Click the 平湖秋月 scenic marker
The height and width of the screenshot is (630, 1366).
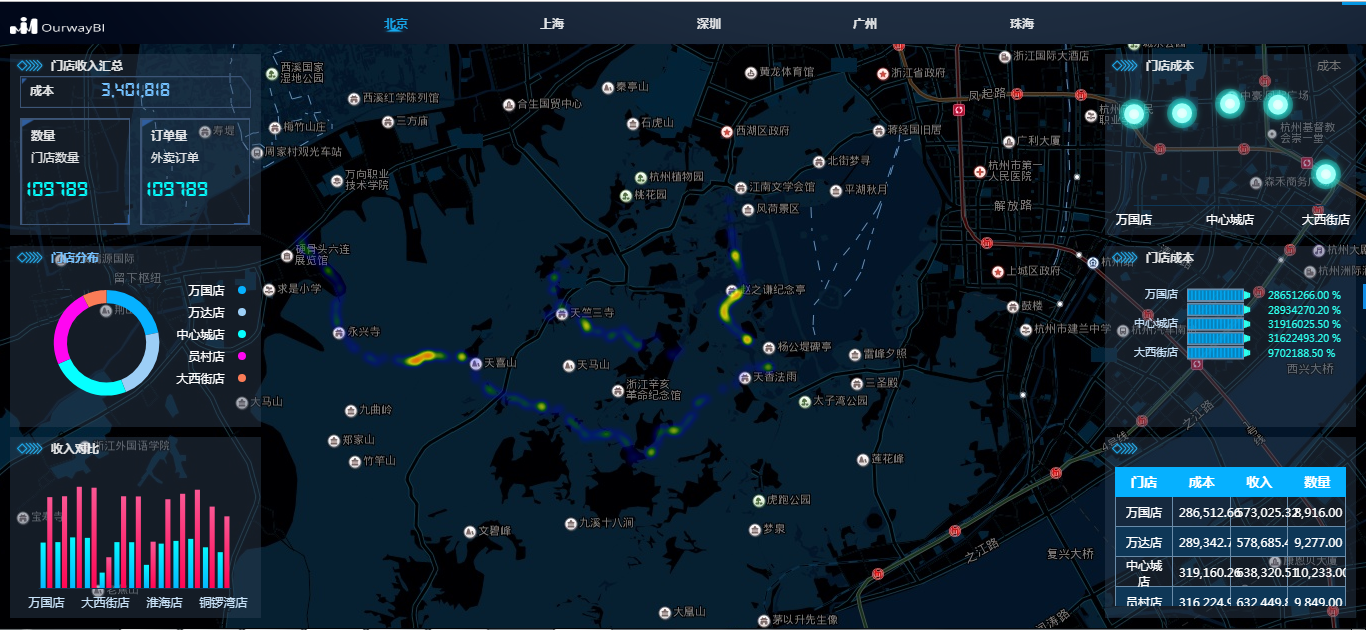(x=836, y=189)
